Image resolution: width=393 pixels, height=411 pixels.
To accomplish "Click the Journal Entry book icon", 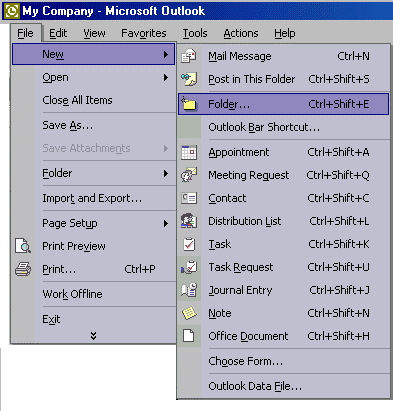I will click(189, 290).
